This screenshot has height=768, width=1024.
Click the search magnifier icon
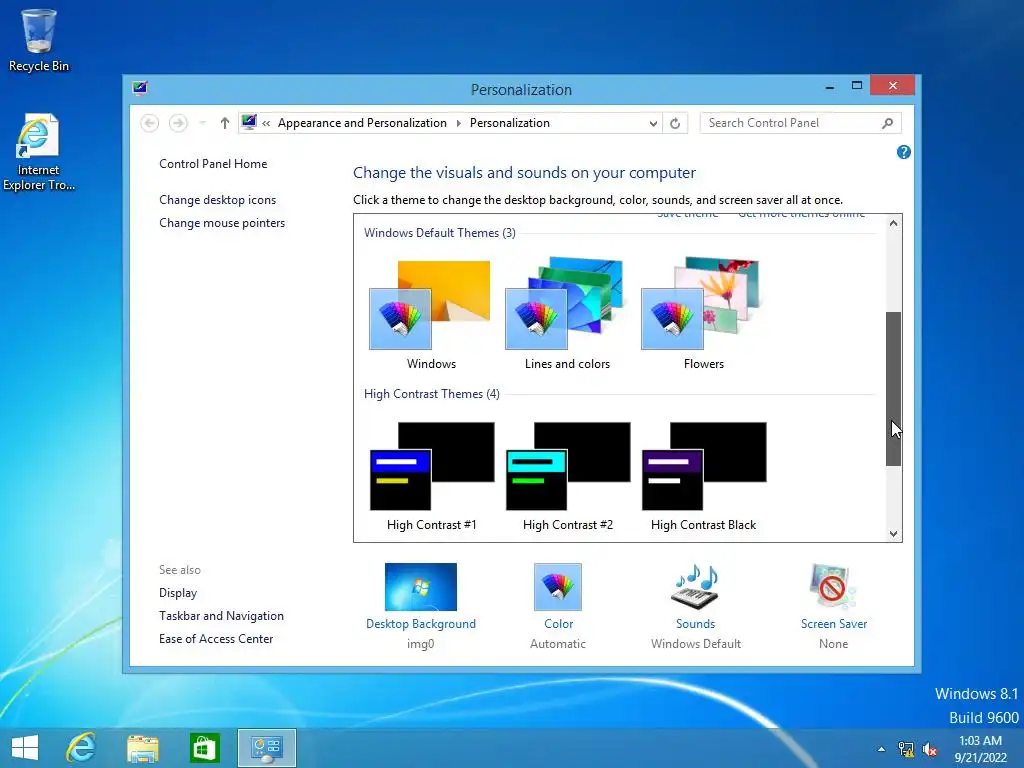click(x=887, y=123)
